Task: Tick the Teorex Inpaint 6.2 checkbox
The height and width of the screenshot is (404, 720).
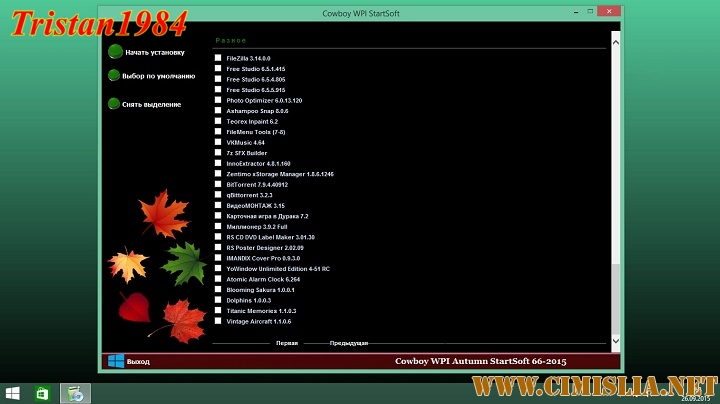Action: coord(218,121)
